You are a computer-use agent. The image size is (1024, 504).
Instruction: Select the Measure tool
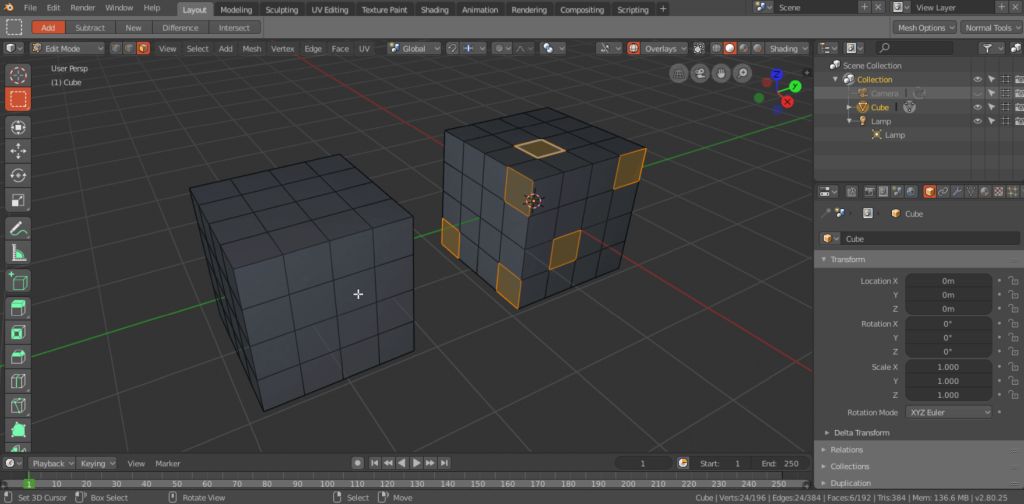[18, 253]
